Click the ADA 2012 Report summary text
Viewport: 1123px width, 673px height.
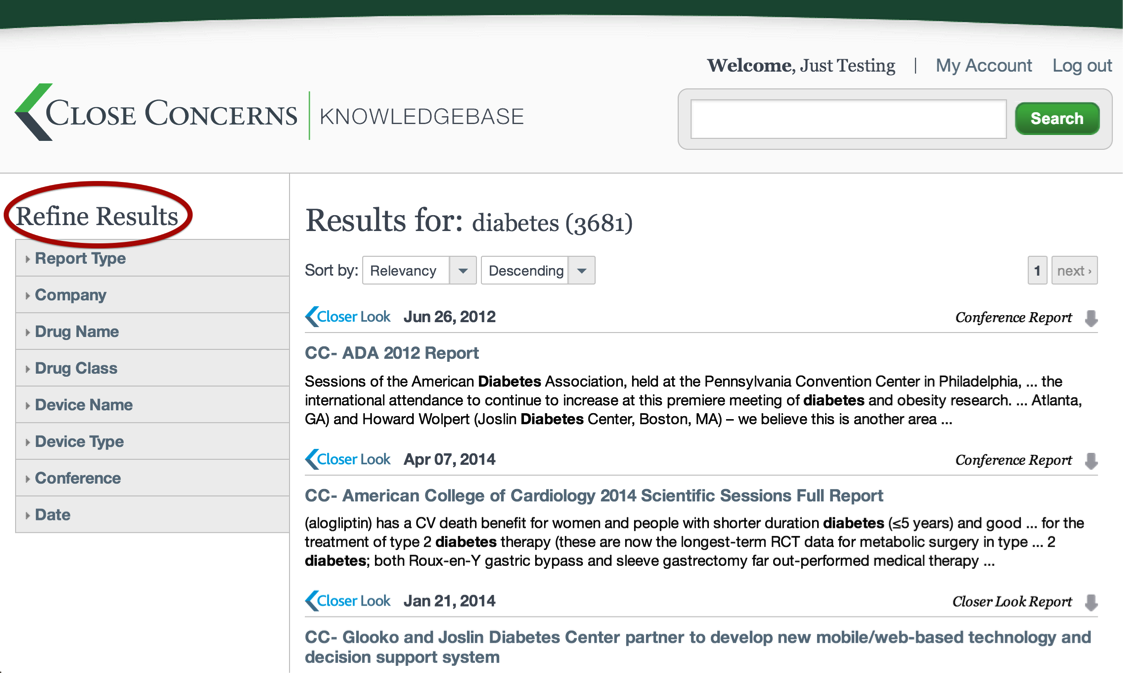693,400
